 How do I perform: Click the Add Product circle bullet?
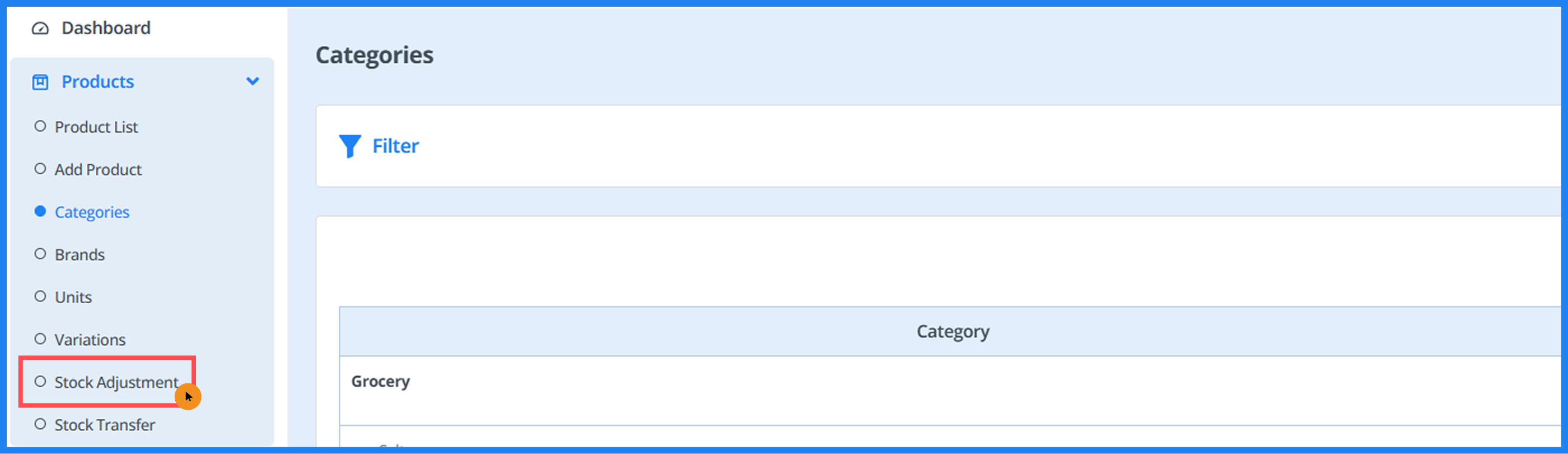coord(40,169)
